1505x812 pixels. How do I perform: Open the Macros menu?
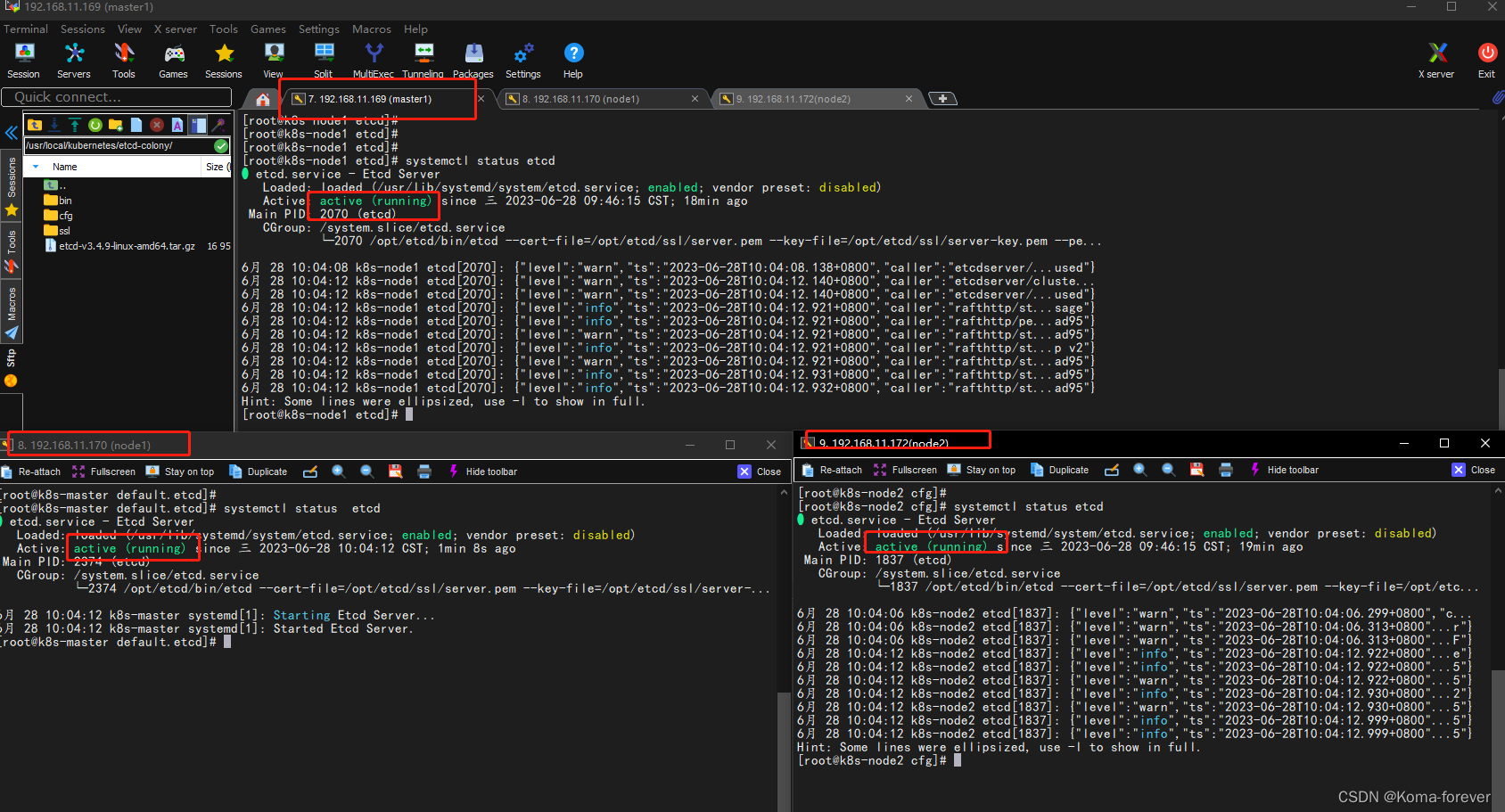click(372, 29)
